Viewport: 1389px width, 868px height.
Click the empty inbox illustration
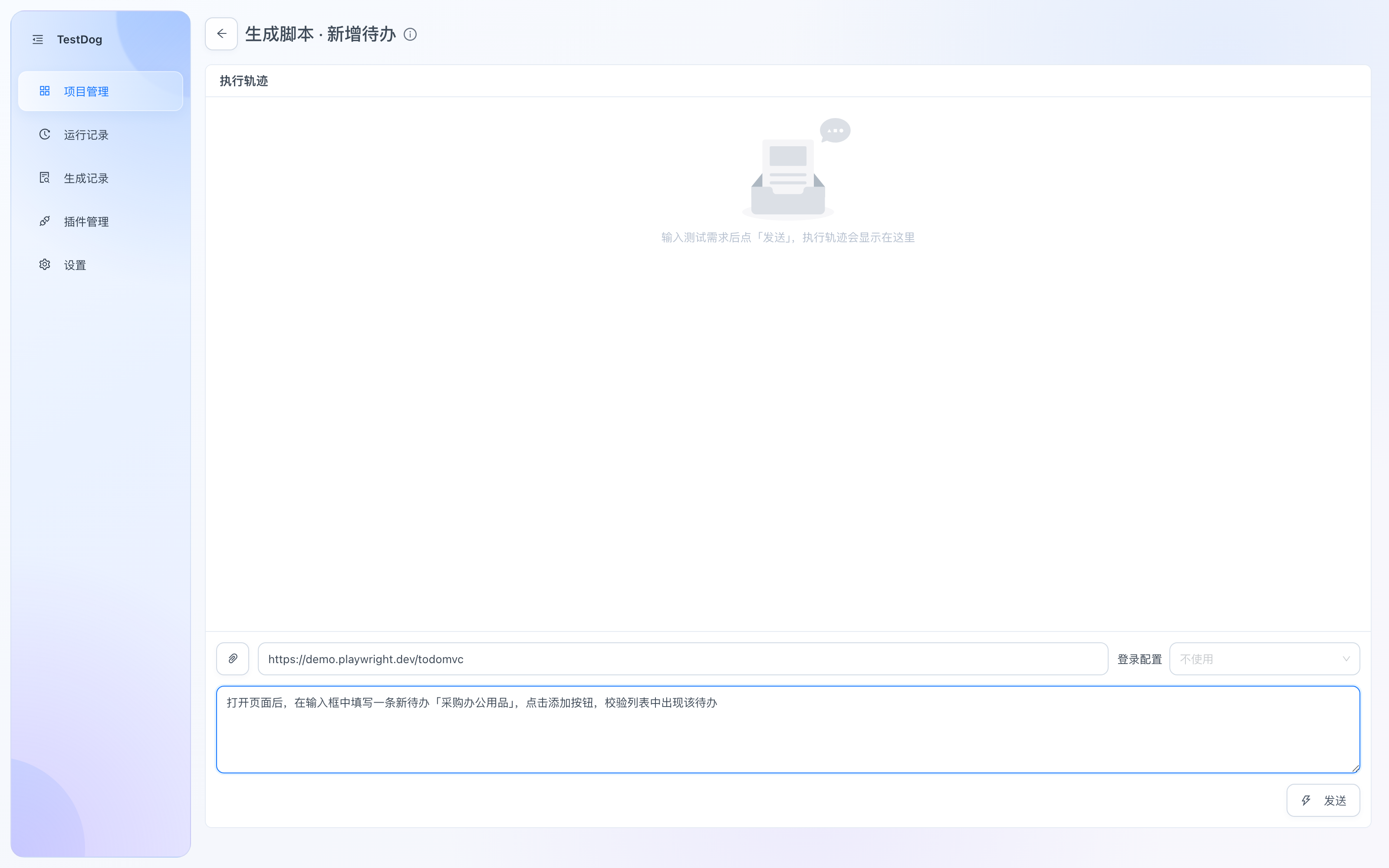pos(796,169)
